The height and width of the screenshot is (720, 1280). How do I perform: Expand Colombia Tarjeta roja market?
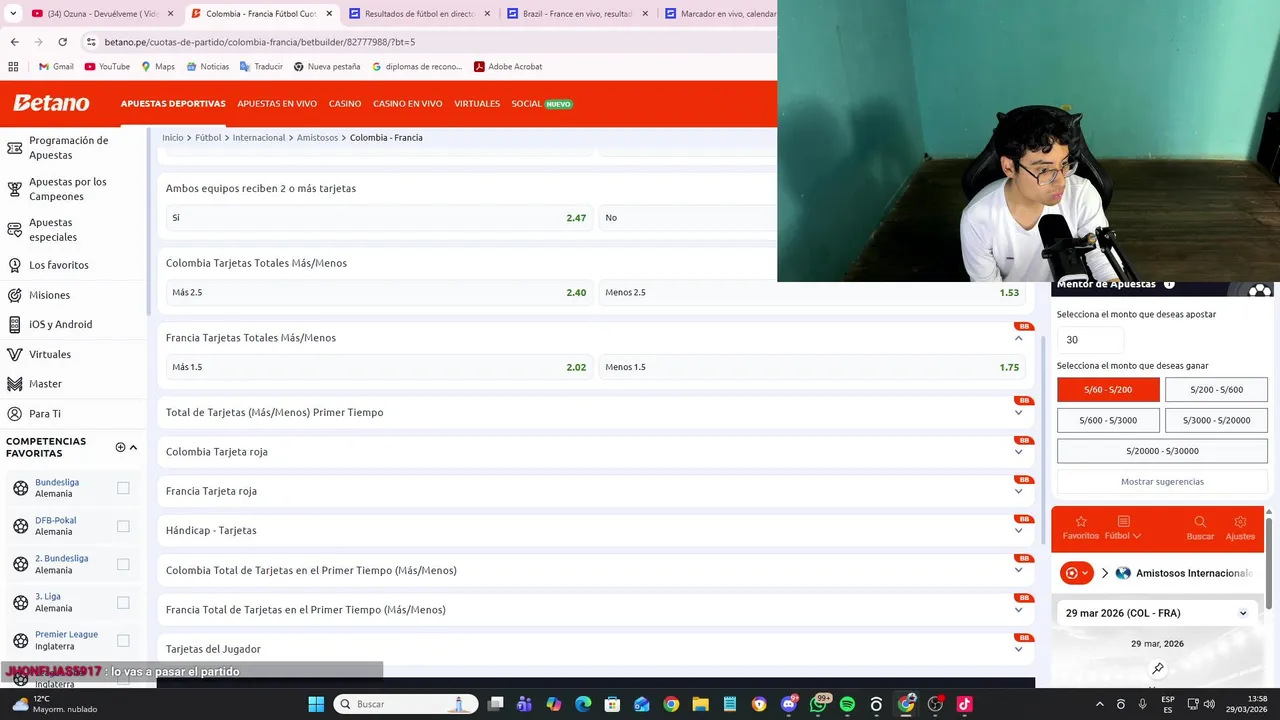point(1018,452)
